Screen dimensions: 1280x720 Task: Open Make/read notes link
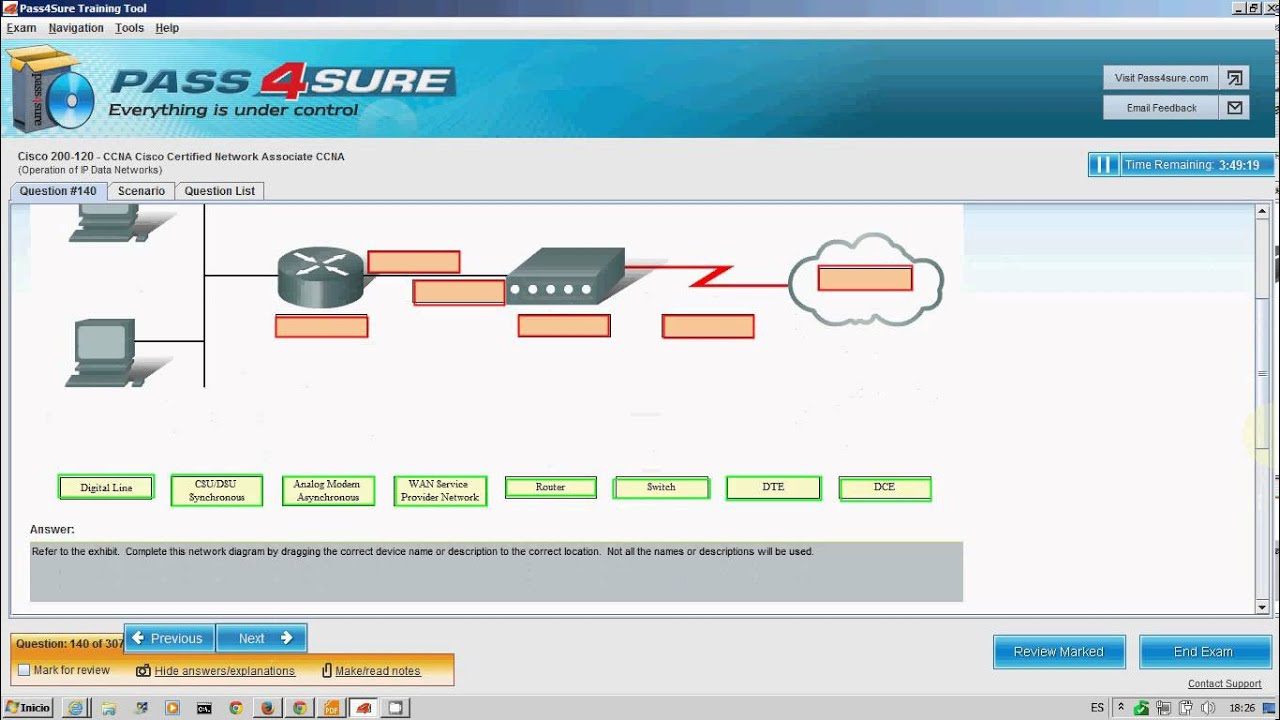378,671
